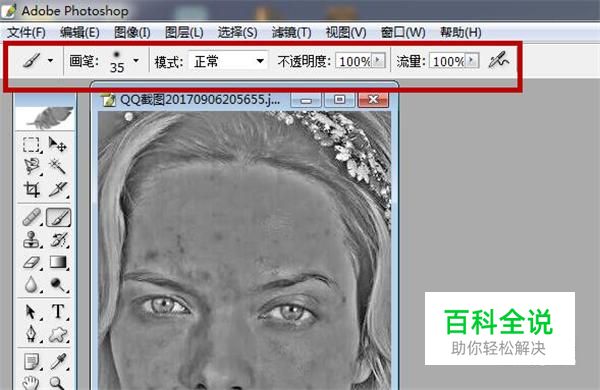Select the Zoom tool
Viewport: 600px width, 390px height.
(57, 382)
